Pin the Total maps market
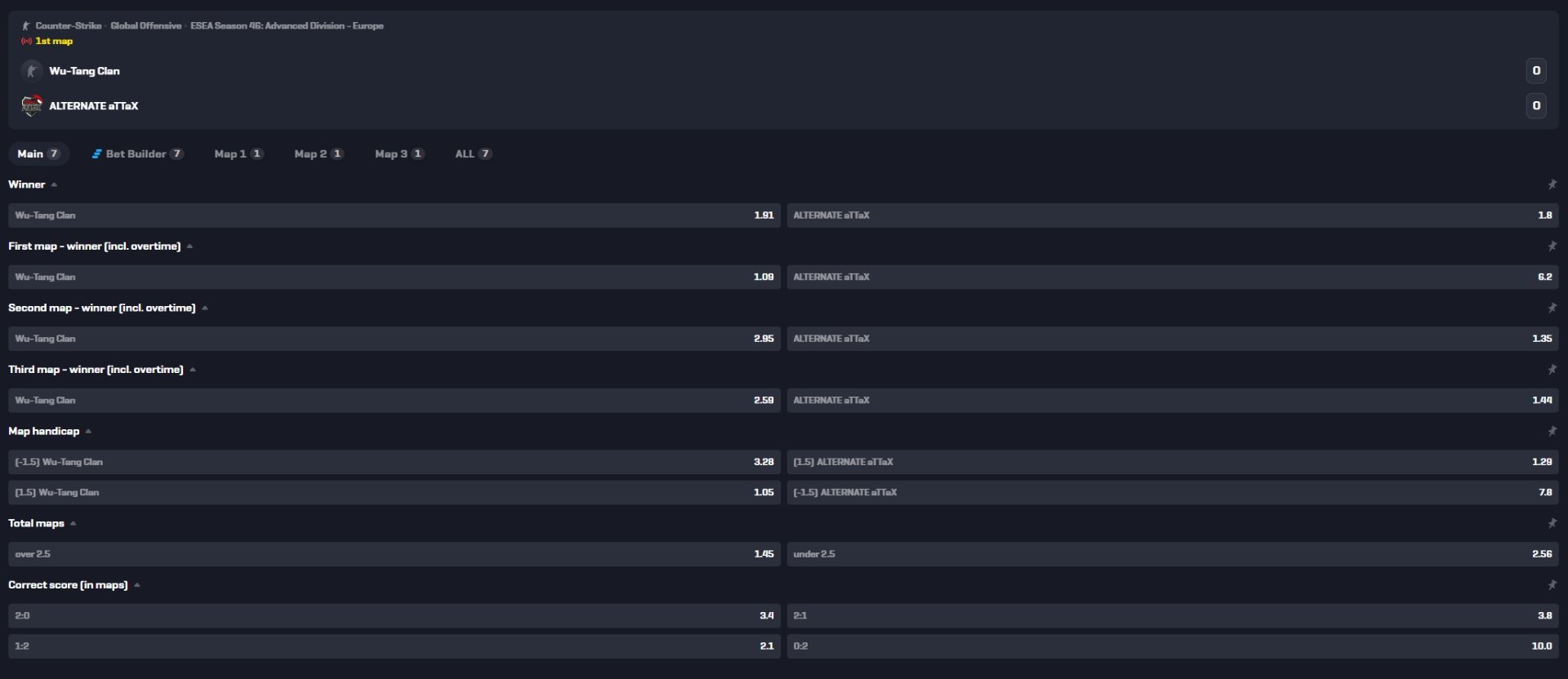Viewport: 1568px width, 679px height. coord(1552,523)
